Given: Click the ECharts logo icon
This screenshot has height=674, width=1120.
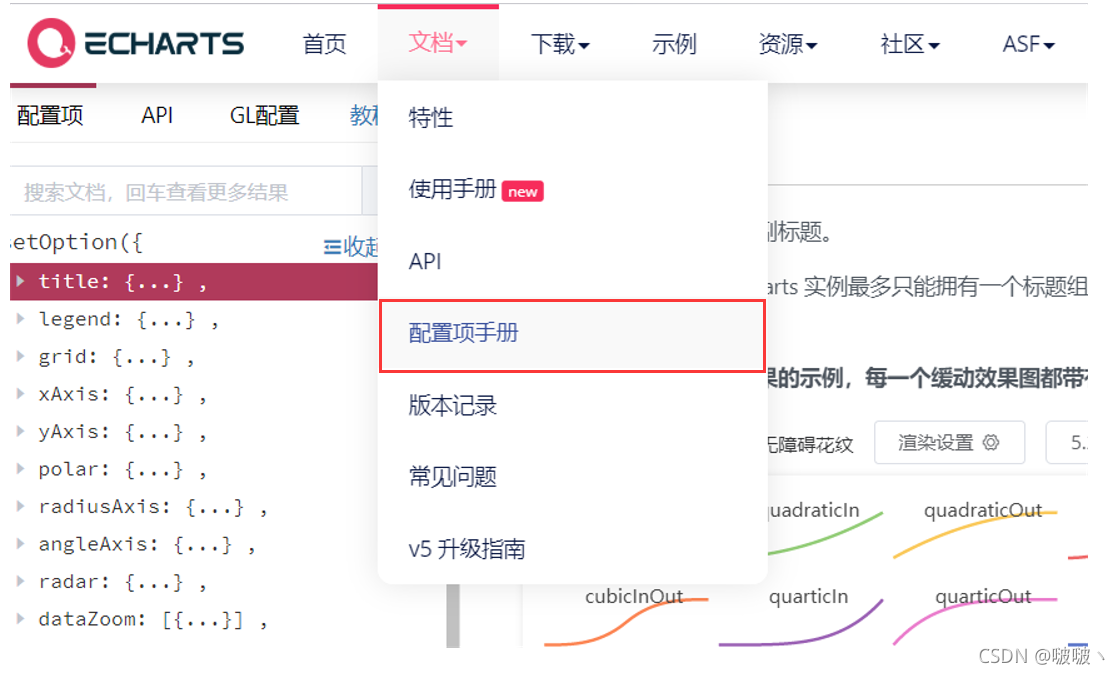Looking at the screenshot, I should [51, 43].
